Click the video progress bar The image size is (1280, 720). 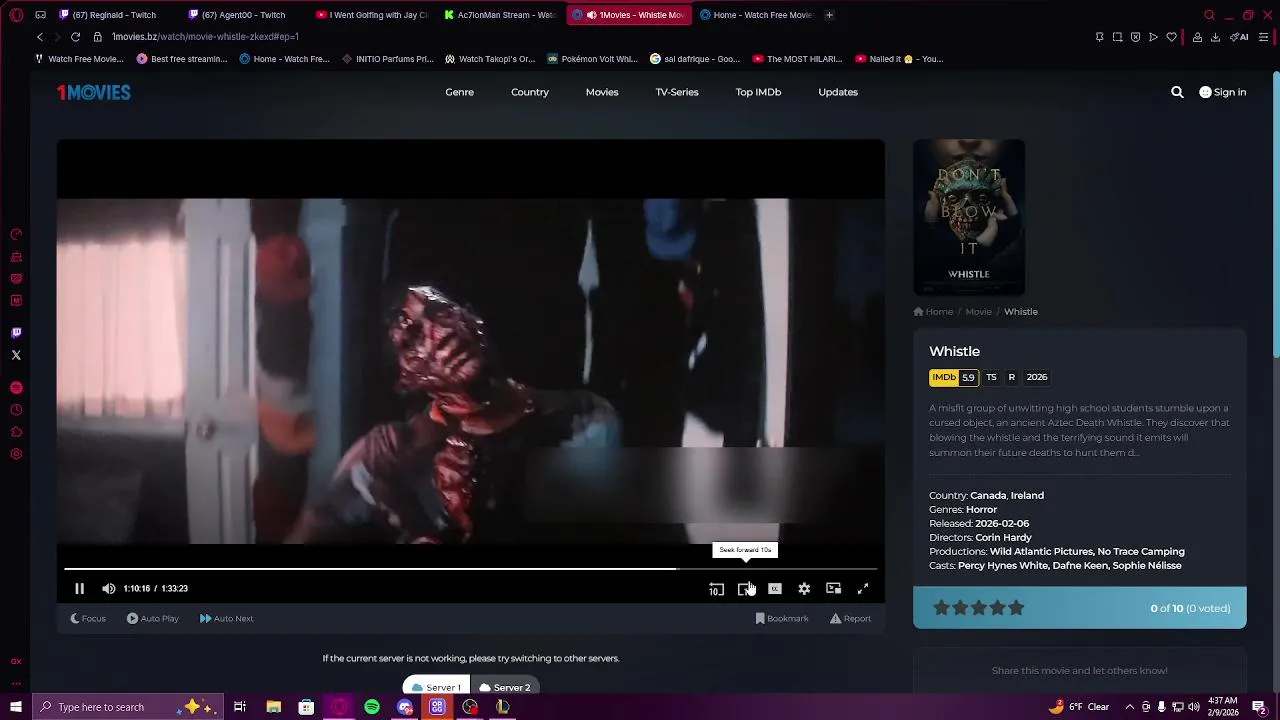point(470,569)
